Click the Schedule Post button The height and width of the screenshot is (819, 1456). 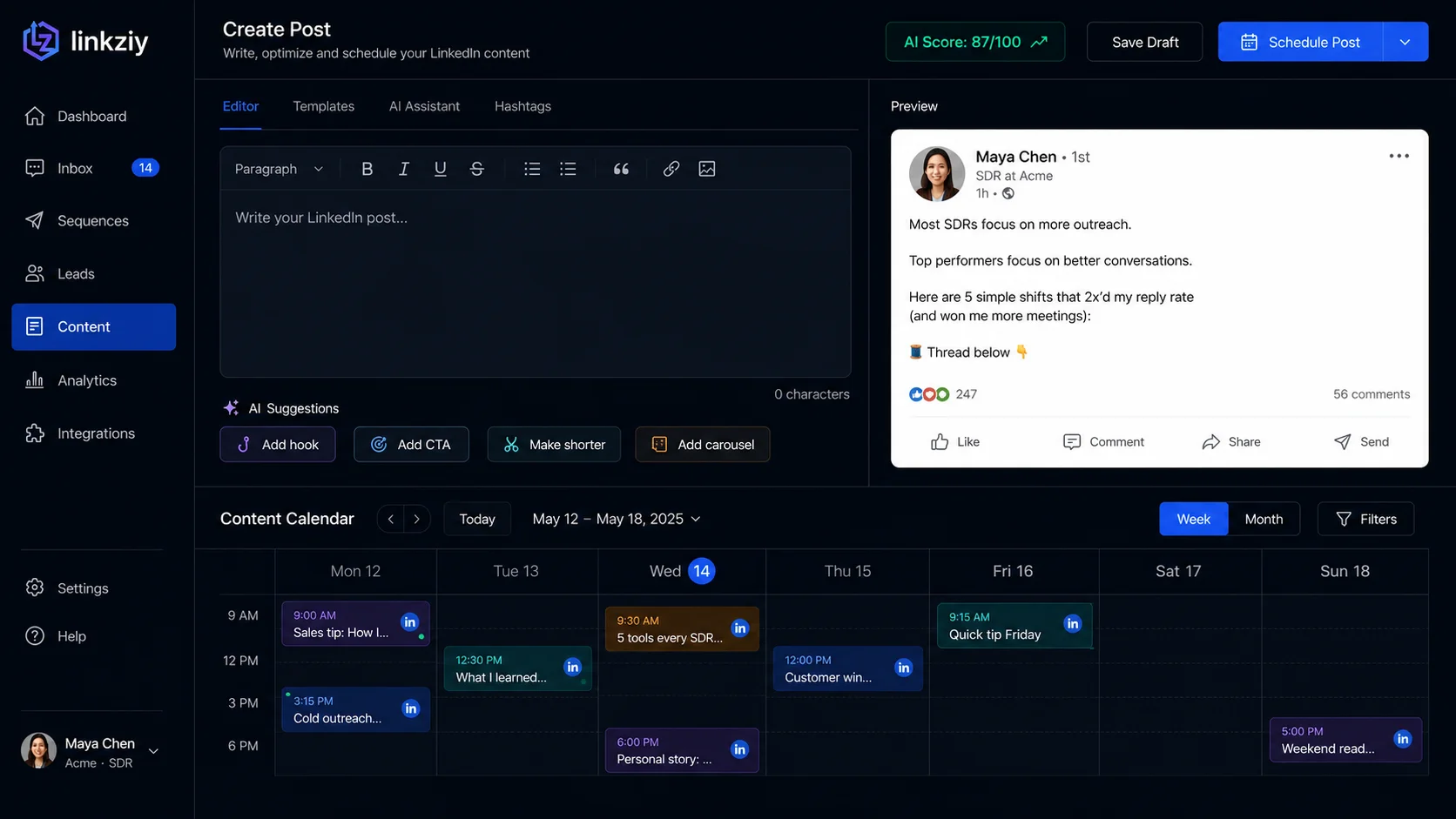(1300, 42)
